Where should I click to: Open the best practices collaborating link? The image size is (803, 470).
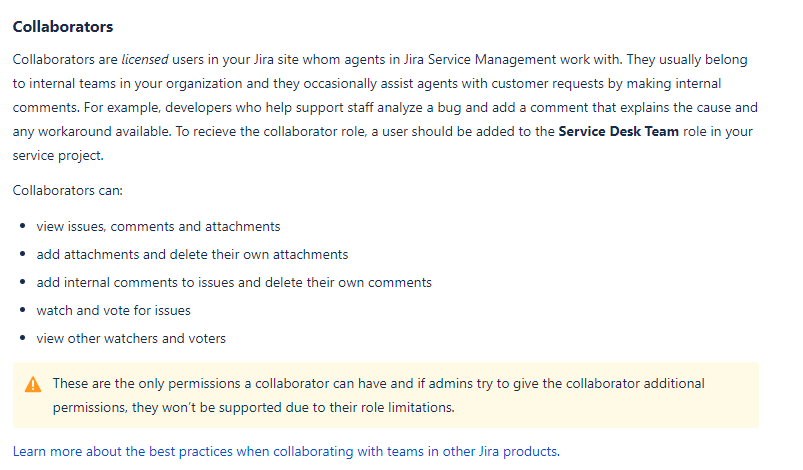[x=286, y=452]
